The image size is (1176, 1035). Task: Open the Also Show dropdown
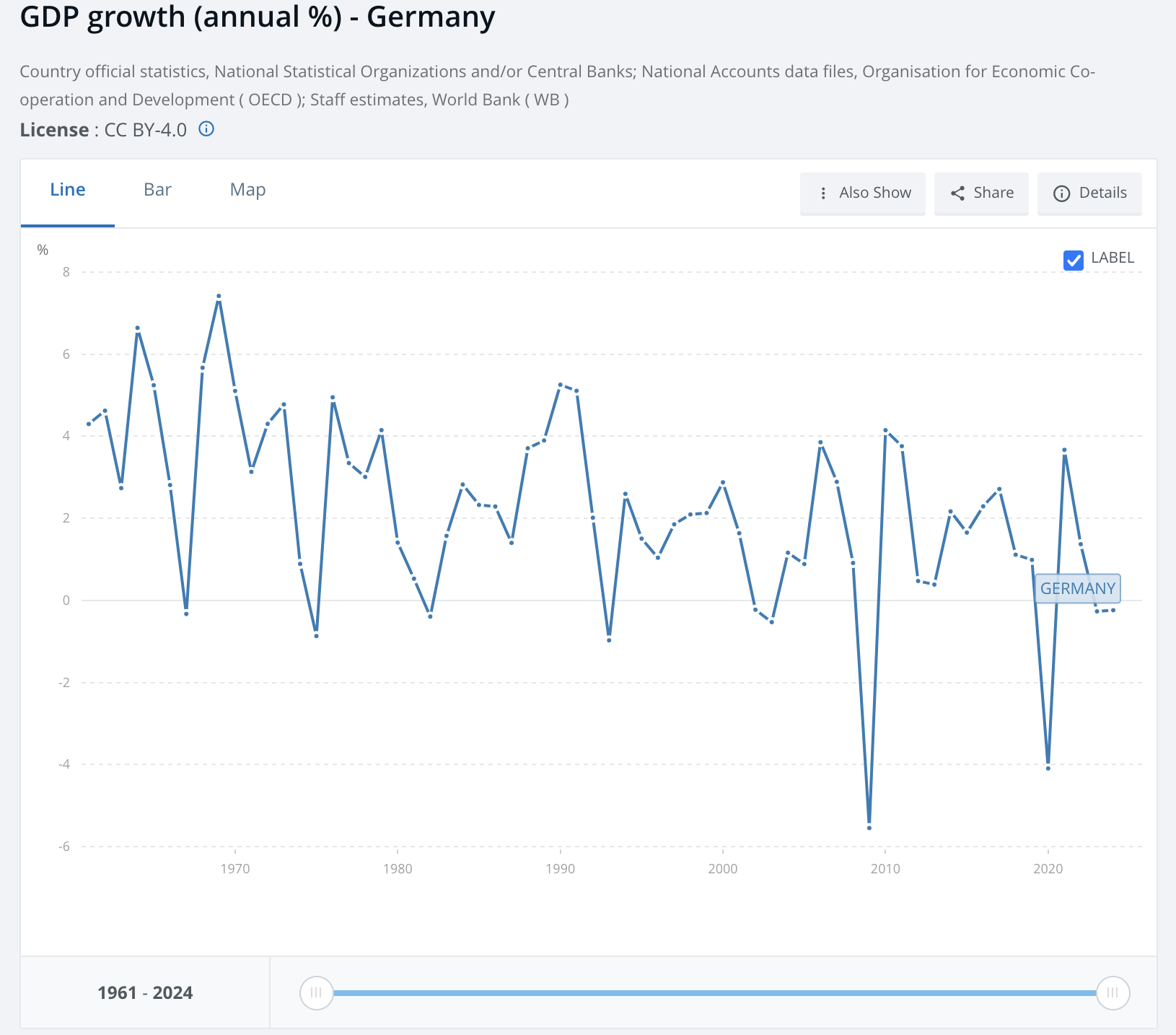[862, 193]
